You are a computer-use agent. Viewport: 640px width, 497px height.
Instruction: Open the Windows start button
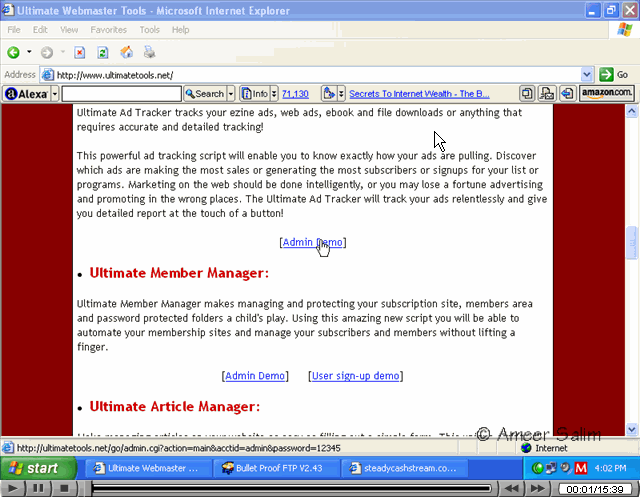coord(38,468)
